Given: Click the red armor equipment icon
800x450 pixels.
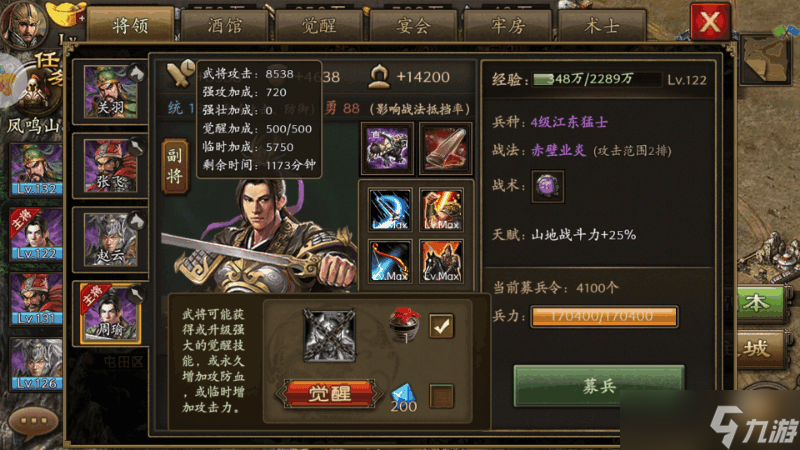Looking at the screenshot, I should coord(445,148).
